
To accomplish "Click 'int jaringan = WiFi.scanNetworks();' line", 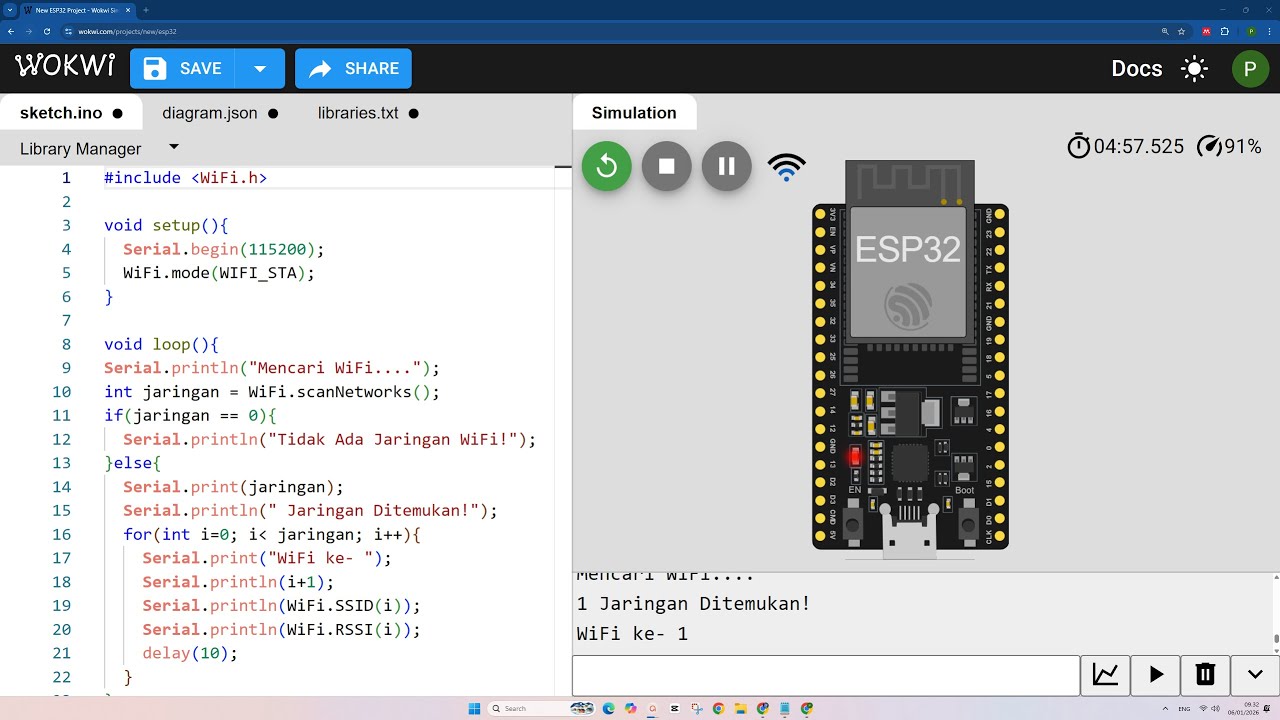I will coord(272,392).
